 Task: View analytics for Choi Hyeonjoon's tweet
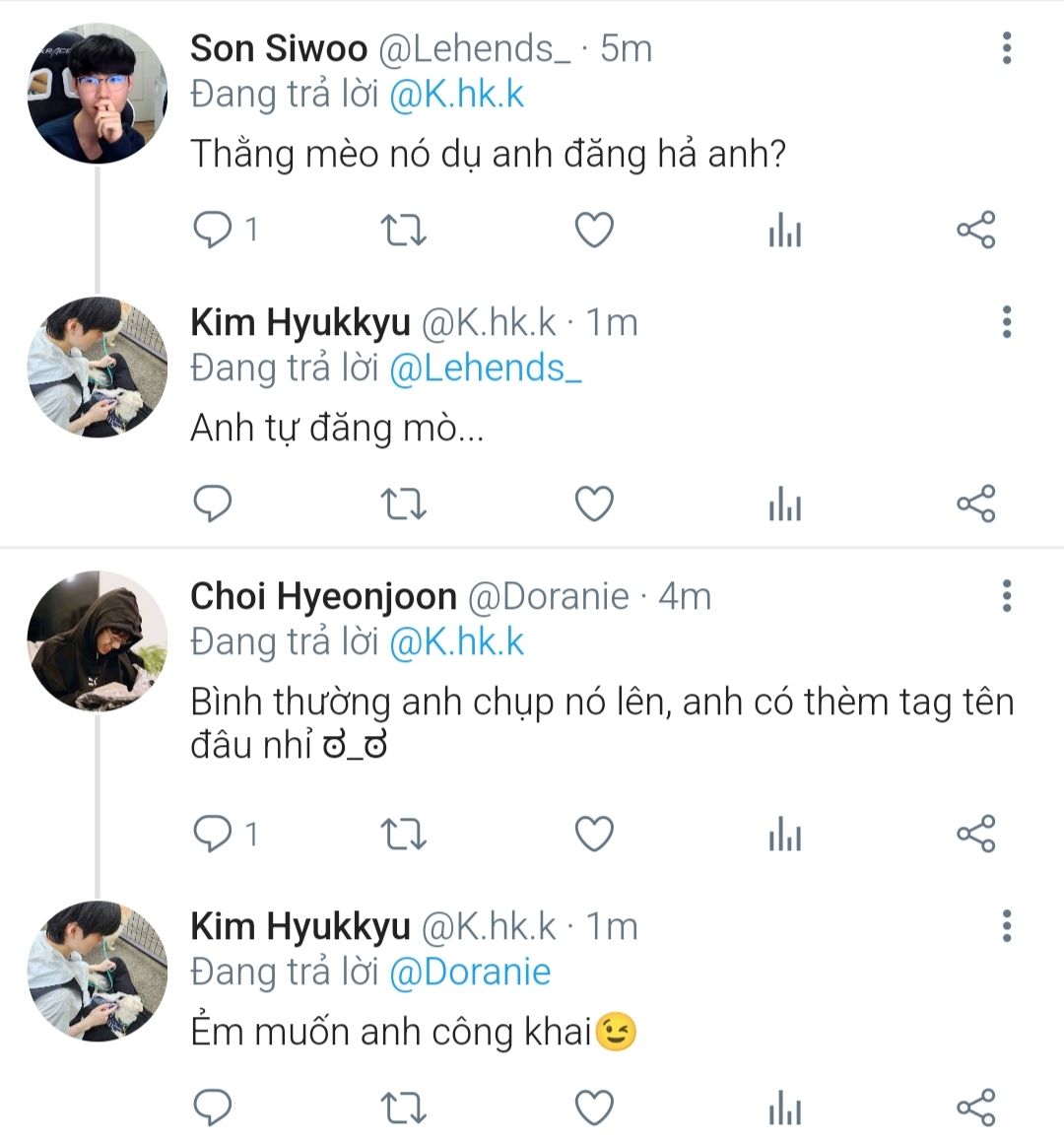784,836
